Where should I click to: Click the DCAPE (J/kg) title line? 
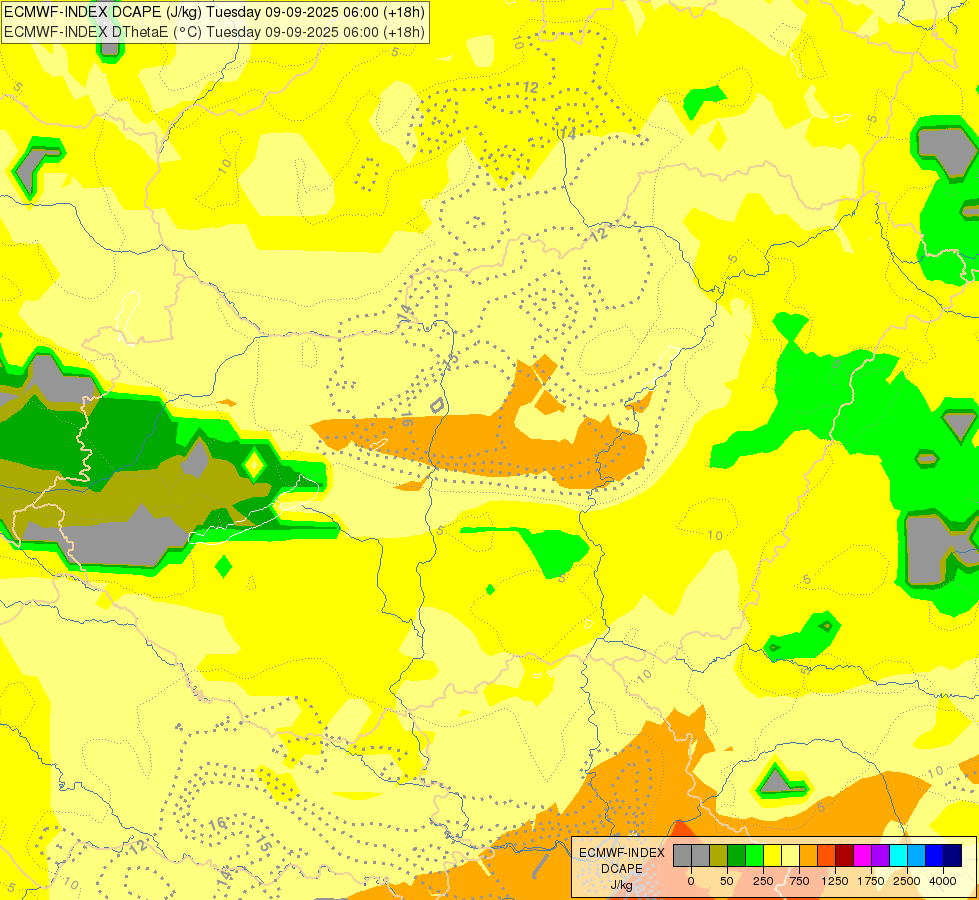[x=214, y=12]
